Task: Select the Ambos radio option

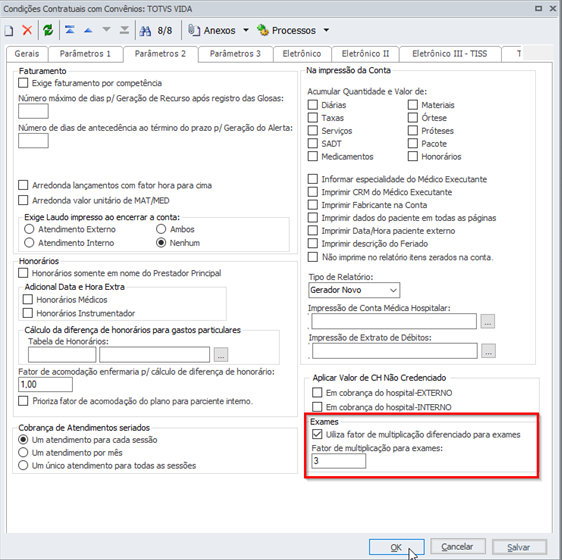Action: pyautogui.click(x=161, y=229)
